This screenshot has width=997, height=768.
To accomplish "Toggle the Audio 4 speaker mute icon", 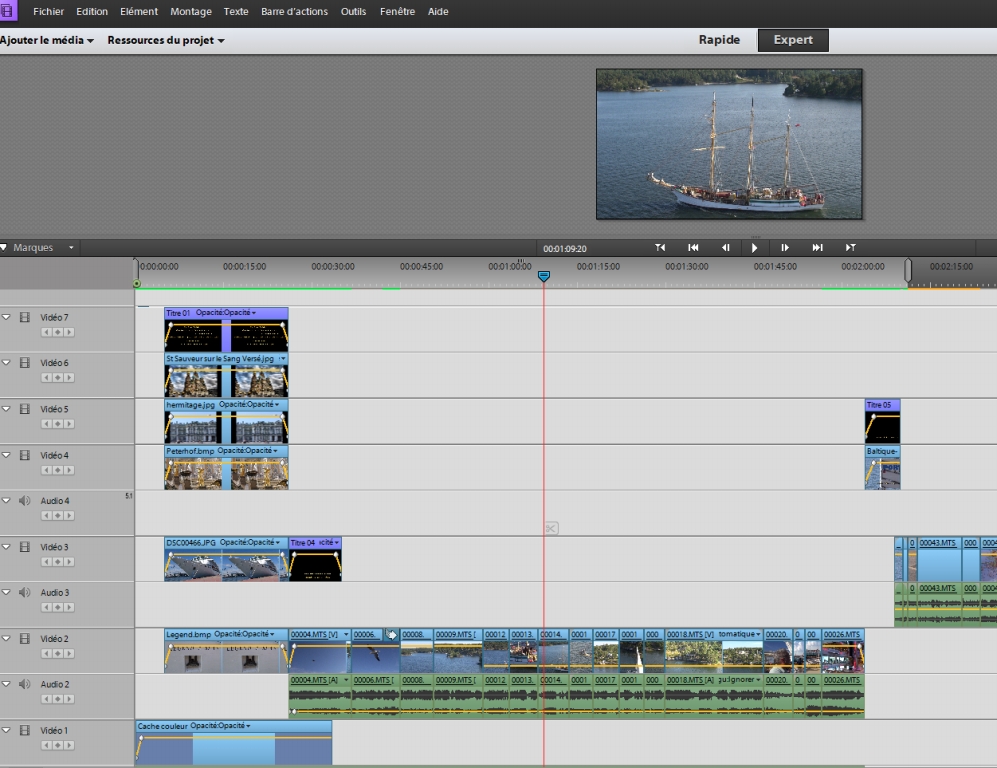I will click(25, 500).
